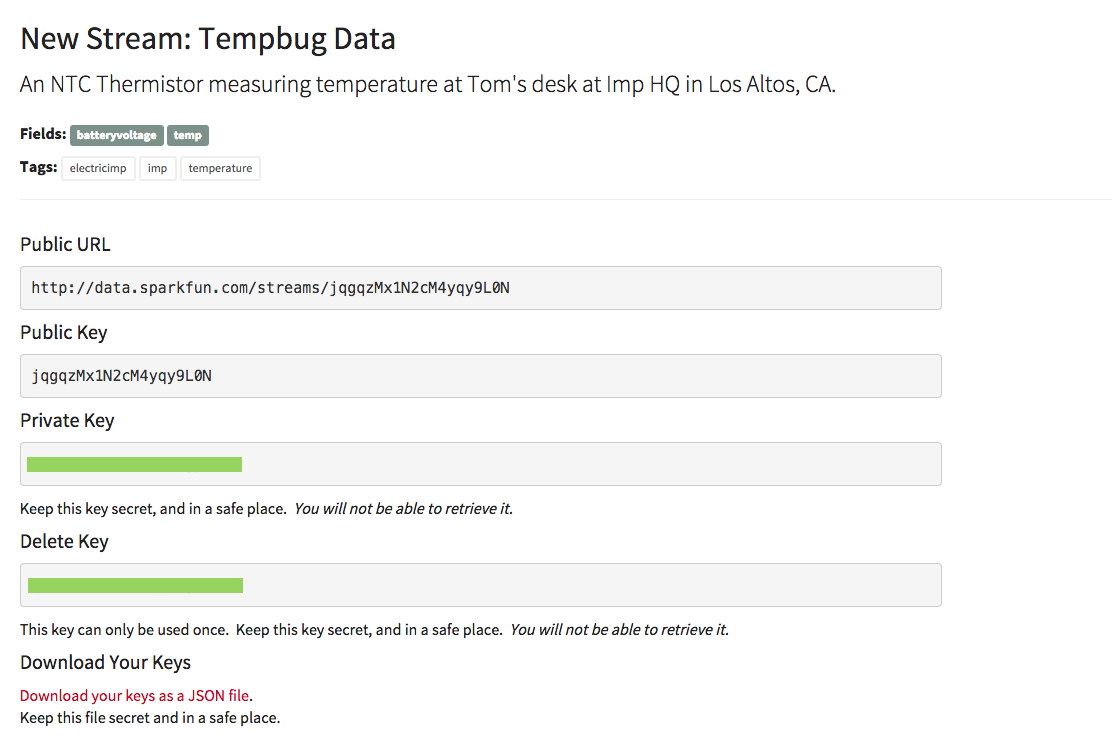
Task: Open the temperature tag
Action: coord(220,168)
